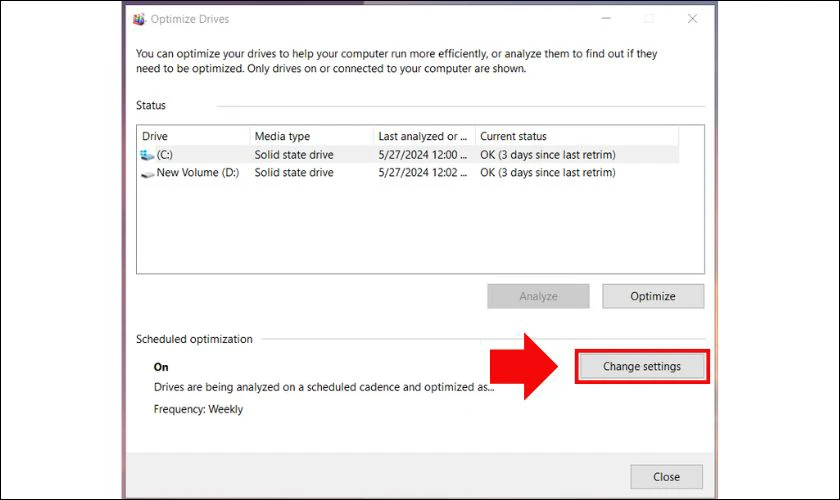Sort by the Media type column header

click(311, 136)
